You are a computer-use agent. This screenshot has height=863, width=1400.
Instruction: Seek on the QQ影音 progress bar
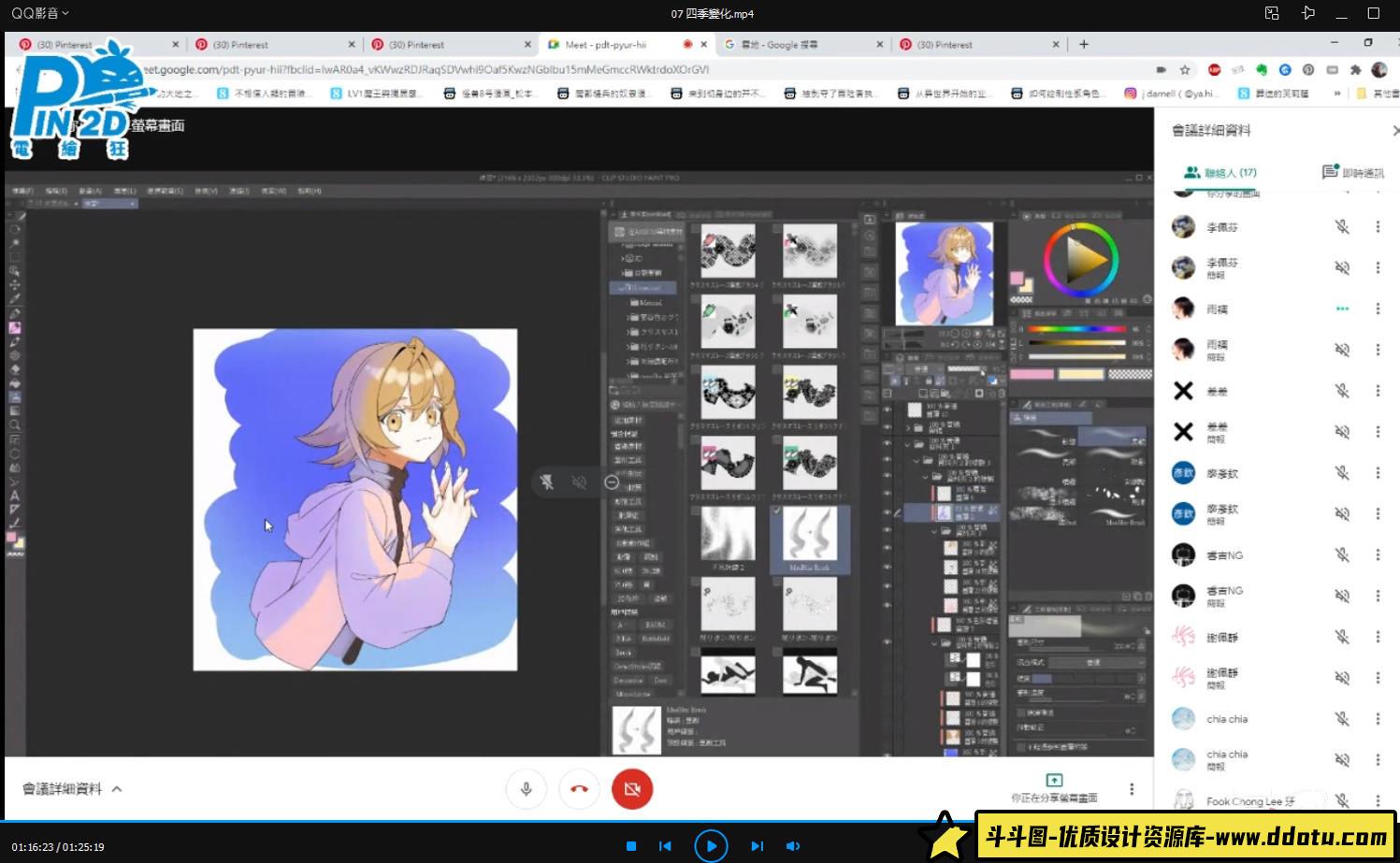point(700,823)
